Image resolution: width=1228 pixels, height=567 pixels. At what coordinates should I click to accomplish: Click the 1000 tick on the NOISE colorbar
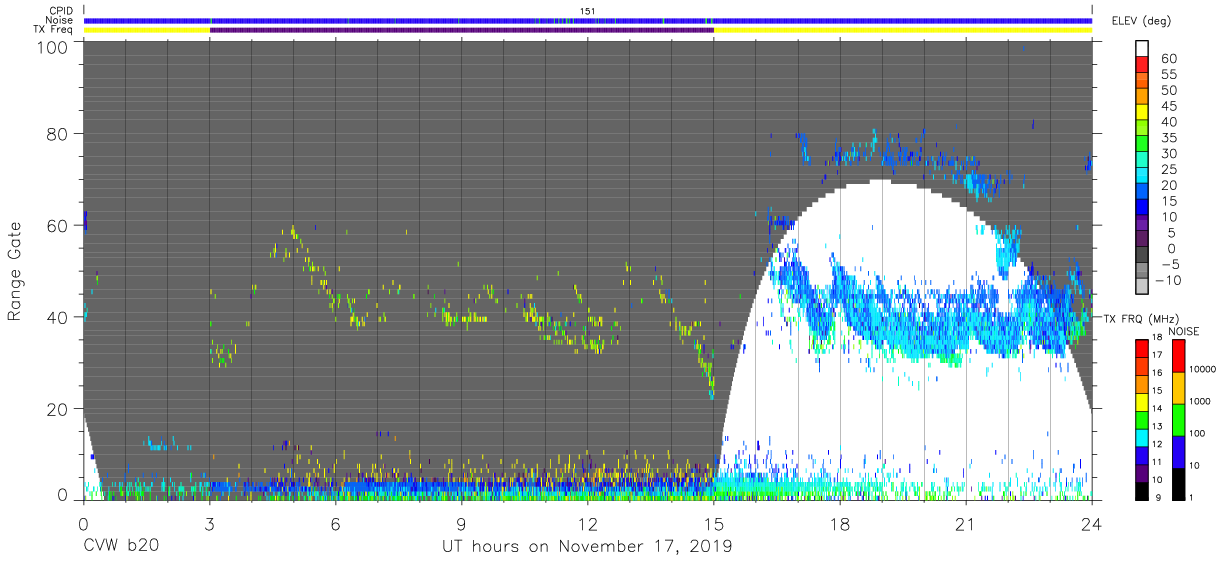1200,401
